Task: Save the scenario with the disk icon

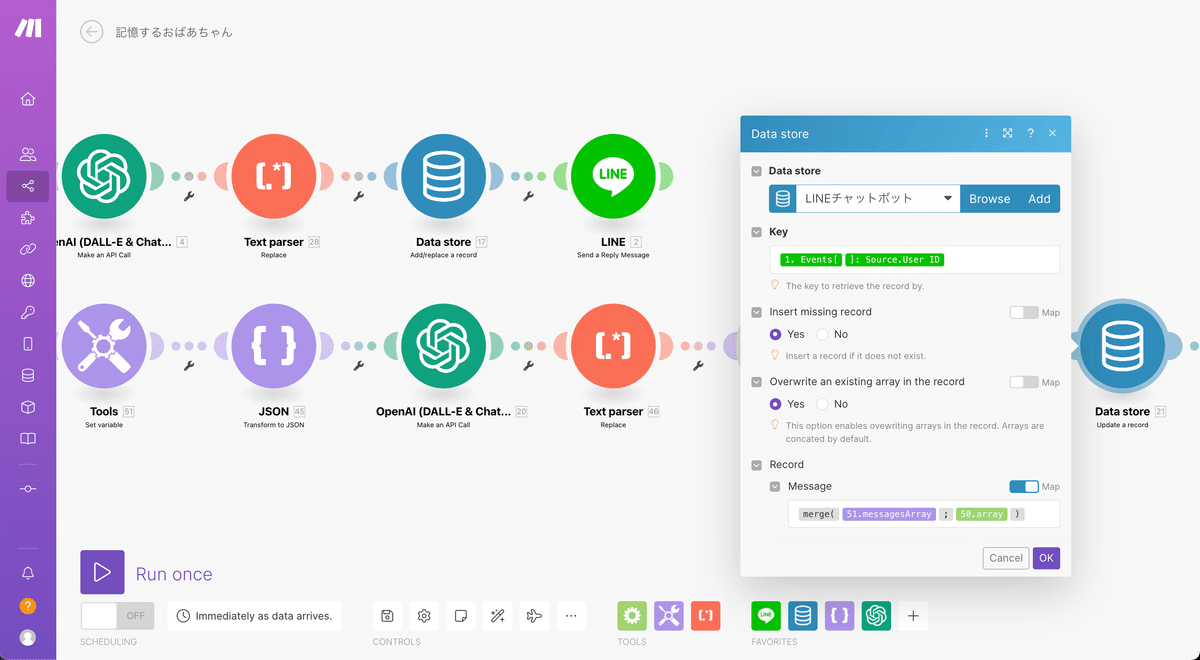Action: pos(387,616)
